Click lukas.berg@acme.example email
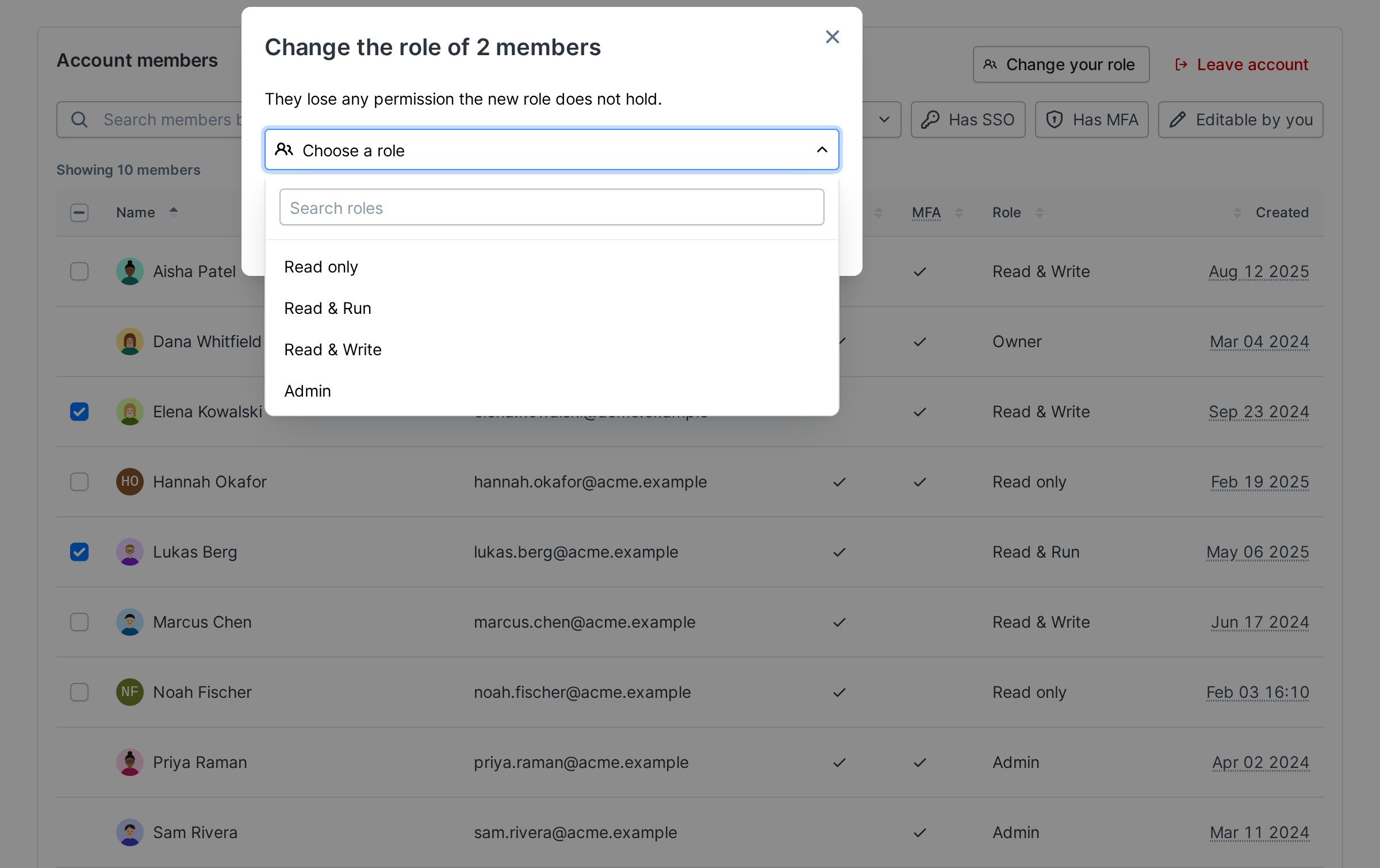This screenshot has width=1380, height=868. pos(576,552)
